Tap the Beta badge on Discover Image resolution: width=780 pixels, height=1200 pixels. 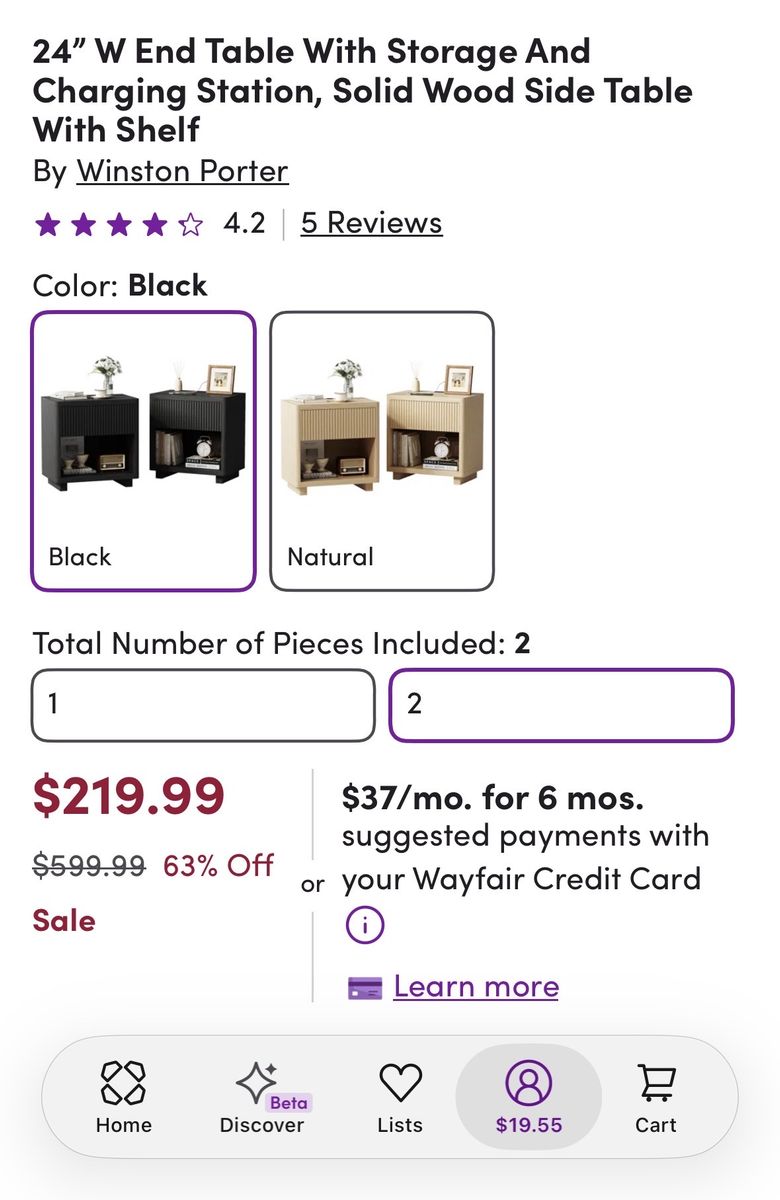pos(289,1103)
